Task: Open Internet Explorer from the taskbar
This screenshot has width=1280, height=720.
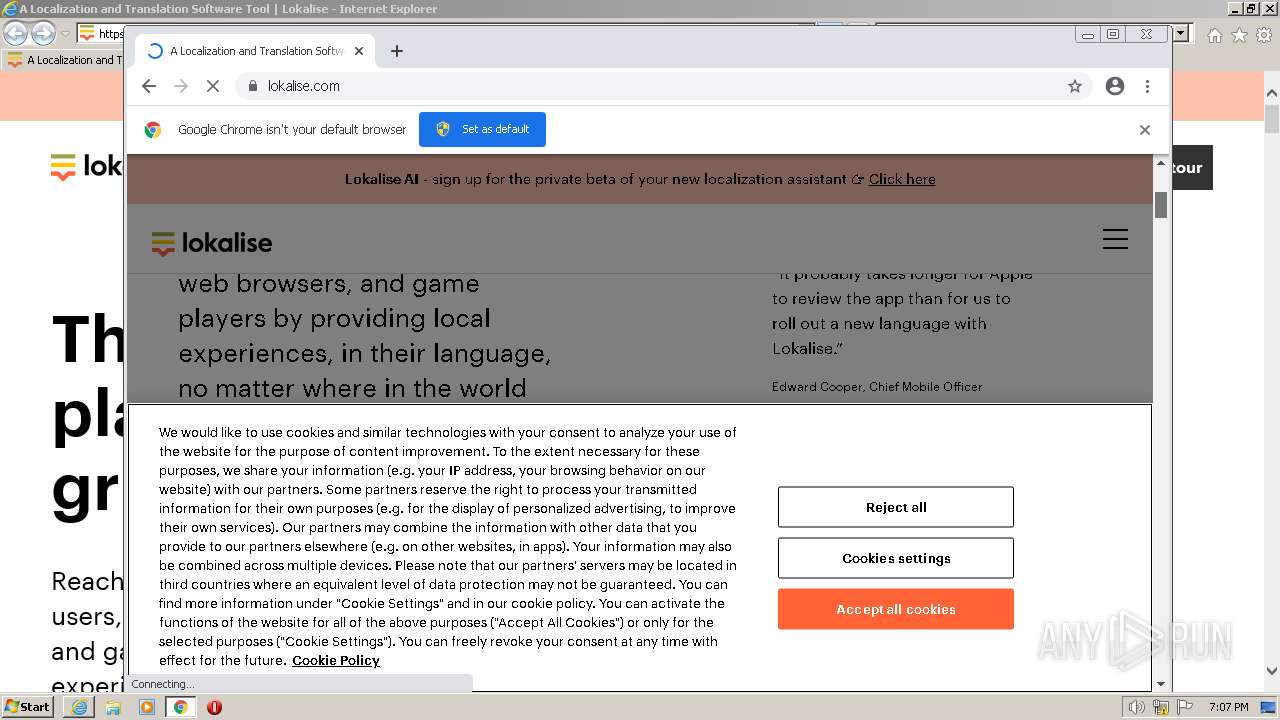Action: (79, 707)
